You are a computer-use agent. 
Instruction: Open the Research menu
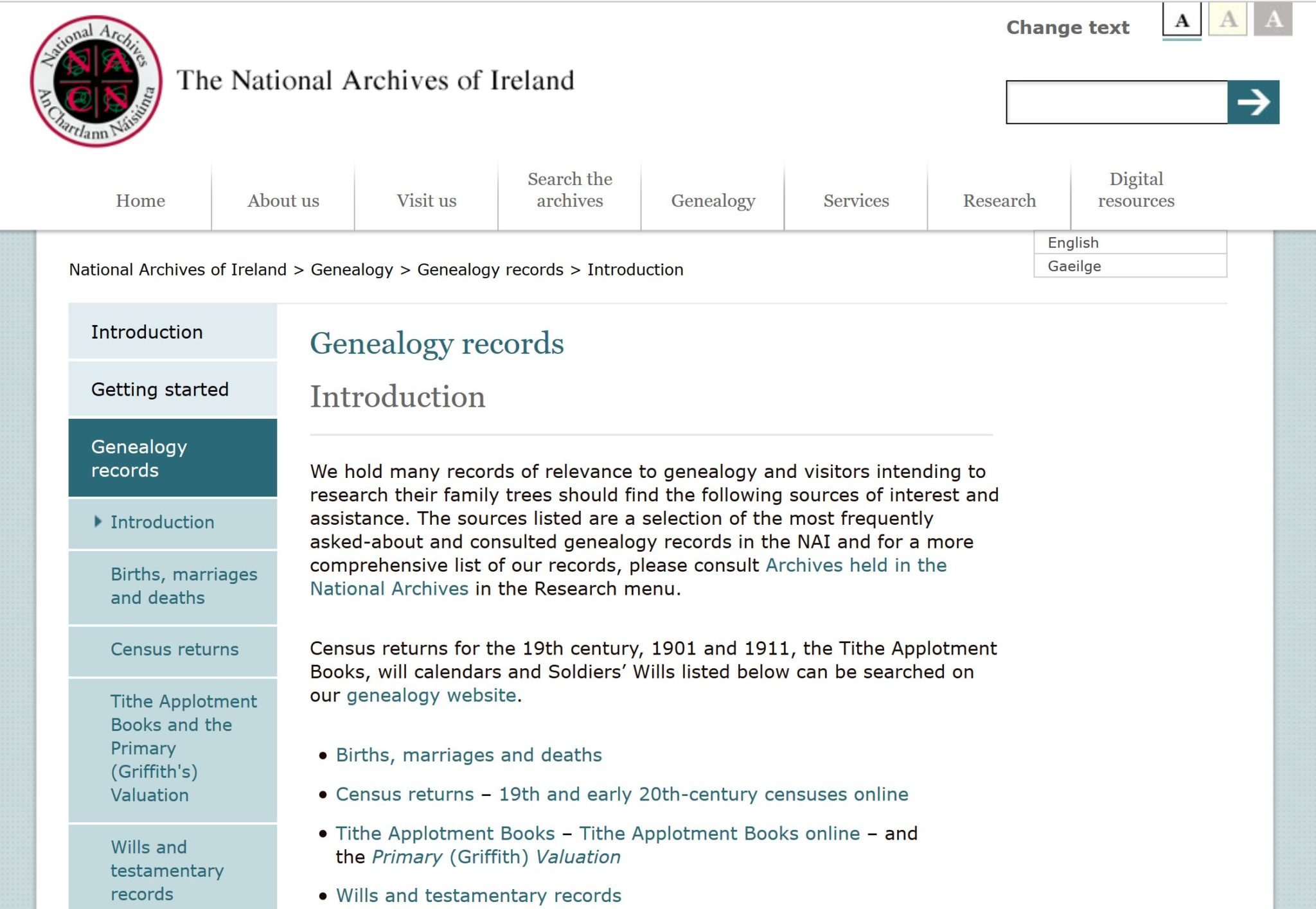[x=999, y=200]
